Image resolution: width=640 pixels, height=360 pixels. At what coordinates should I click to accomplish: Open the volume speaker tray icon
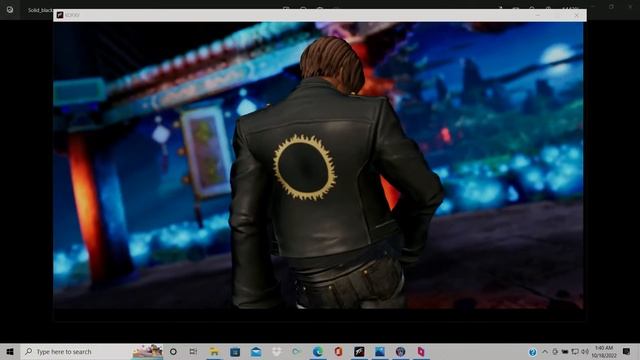(585, 351)
